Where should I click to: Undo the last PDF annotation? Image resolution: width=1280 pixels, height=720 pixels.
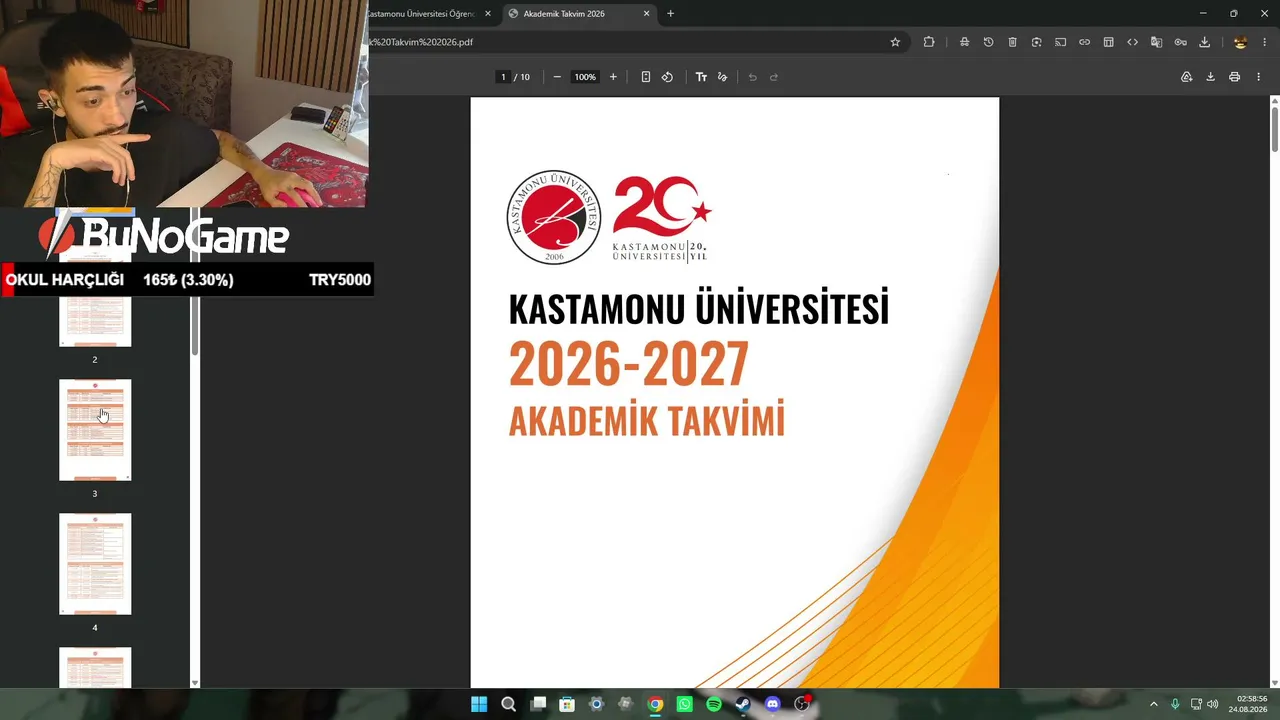point(752,77)
